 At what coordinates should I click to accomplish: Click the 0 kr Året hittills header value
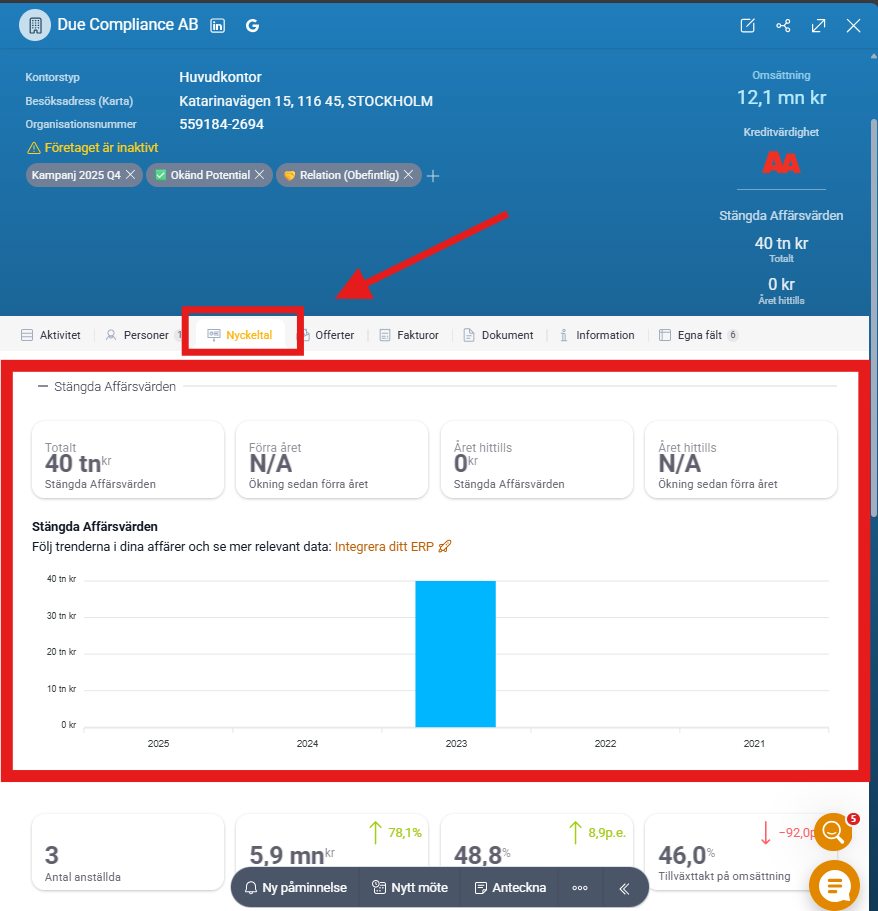(781, 284)
